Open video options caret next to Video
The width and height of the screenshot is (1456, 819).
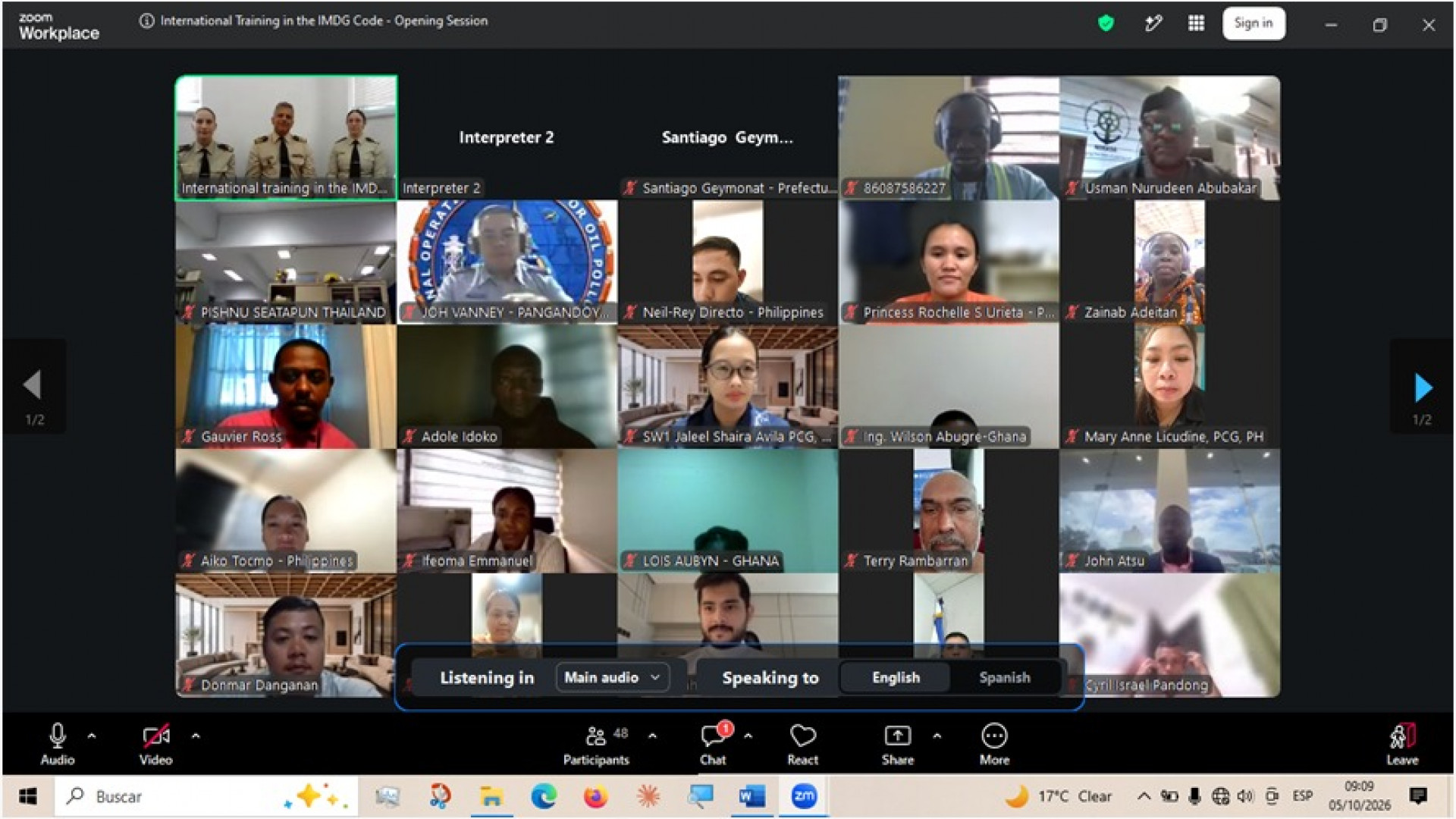coord(196,736)
